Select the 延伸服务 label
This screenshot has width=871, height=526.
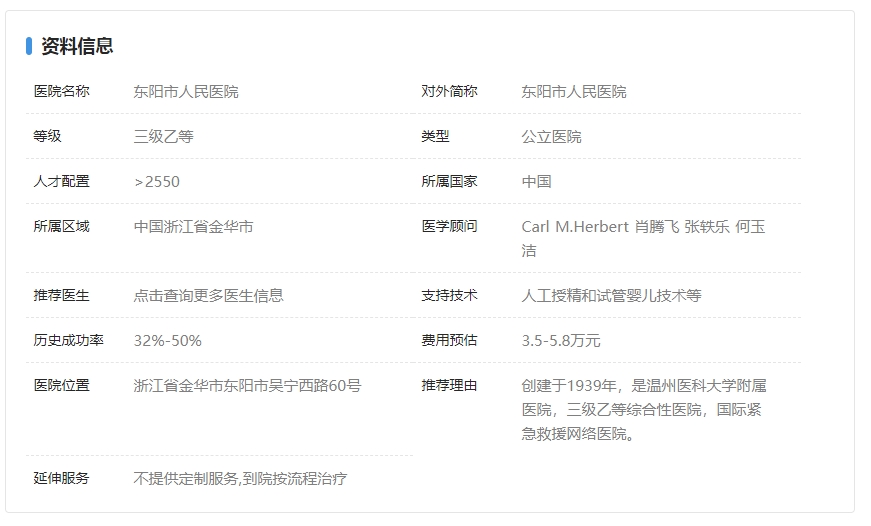pyautogui.click(x=62, y=478)
